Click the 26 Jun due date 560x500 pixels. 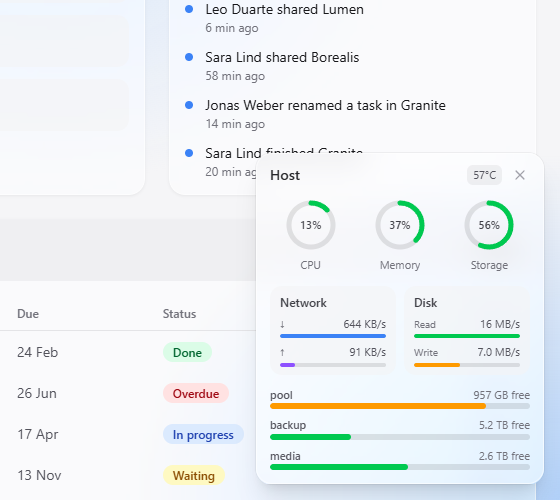37,394
